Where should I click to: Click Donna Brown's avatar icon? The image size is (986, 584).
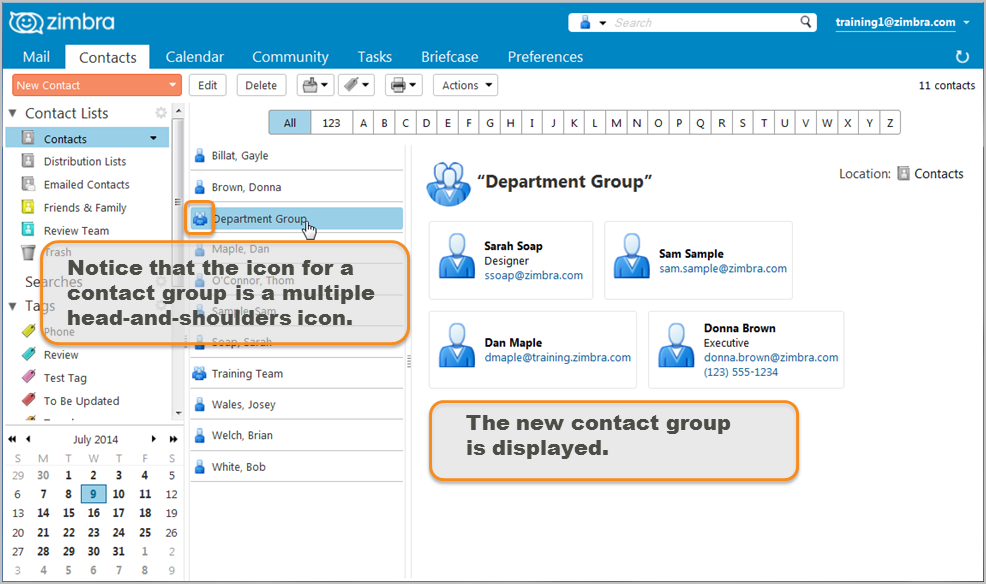676,344
